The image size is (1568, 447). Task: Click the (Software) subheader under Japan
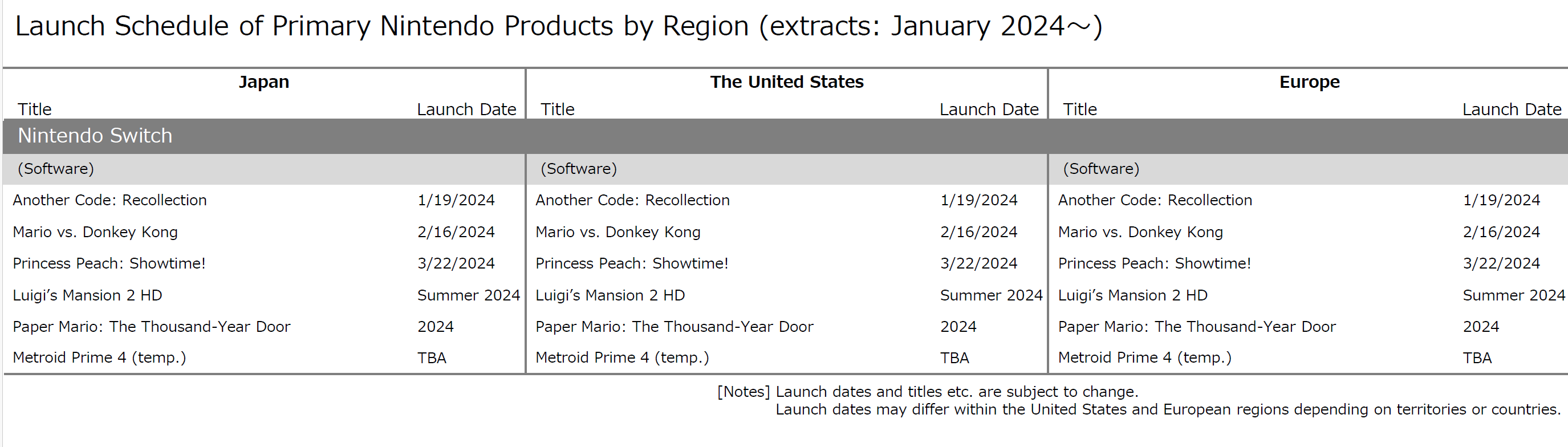(56, 169)
